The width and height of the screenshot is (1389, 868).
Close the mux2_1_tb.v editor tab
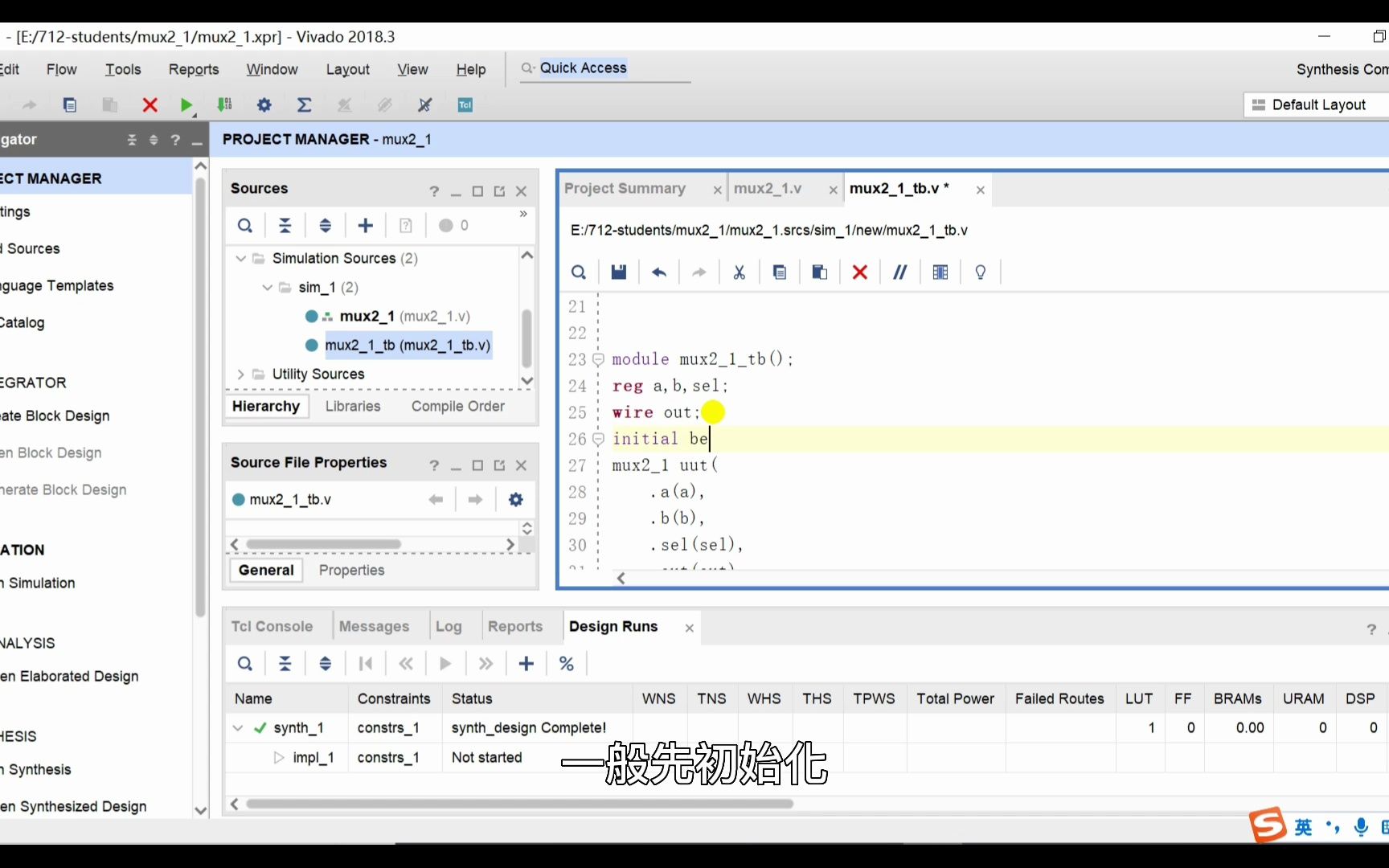tap(981, 190)
